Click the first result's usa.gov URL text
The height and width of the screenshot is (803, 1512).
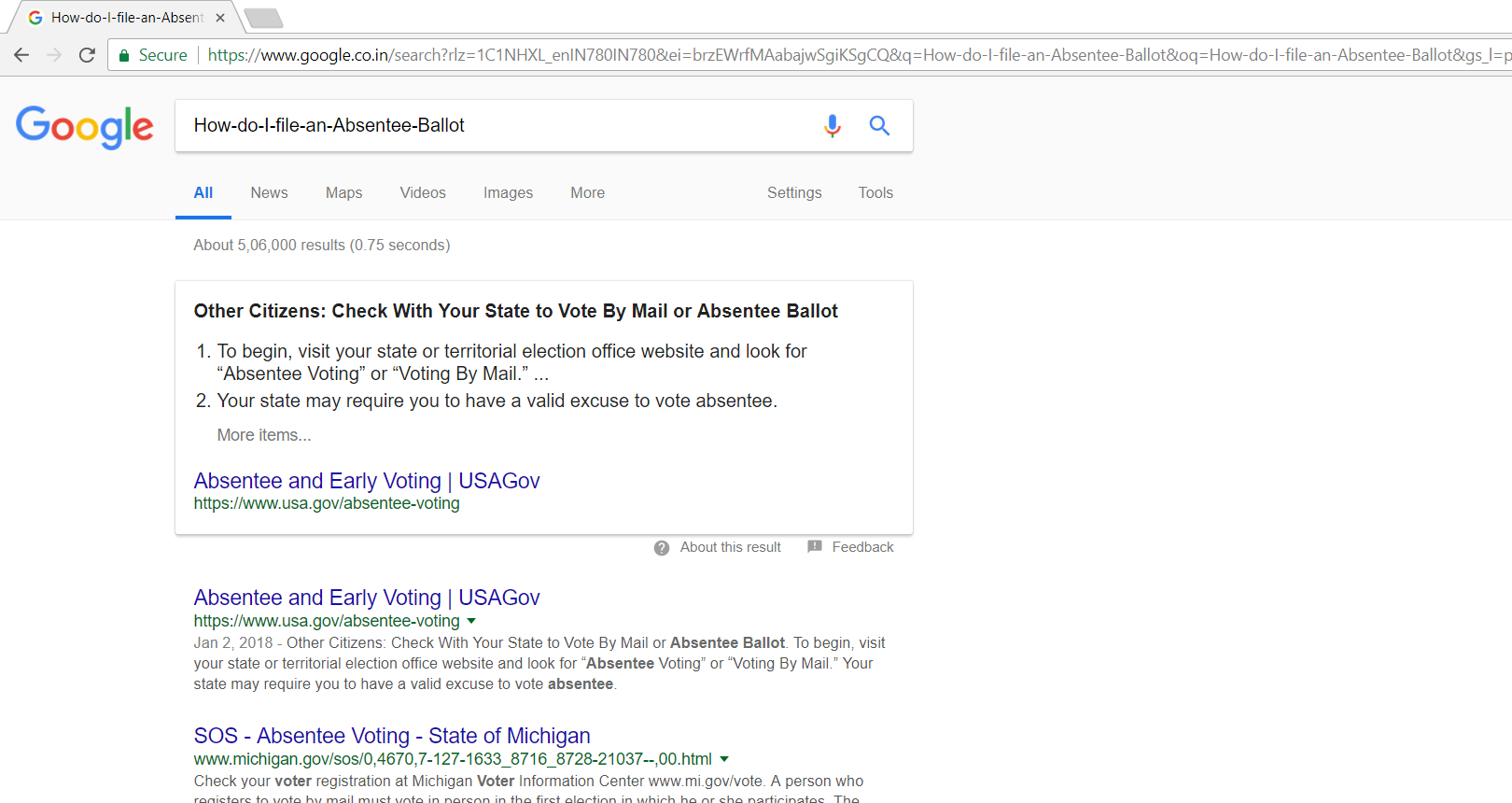[x=327, y=621]
